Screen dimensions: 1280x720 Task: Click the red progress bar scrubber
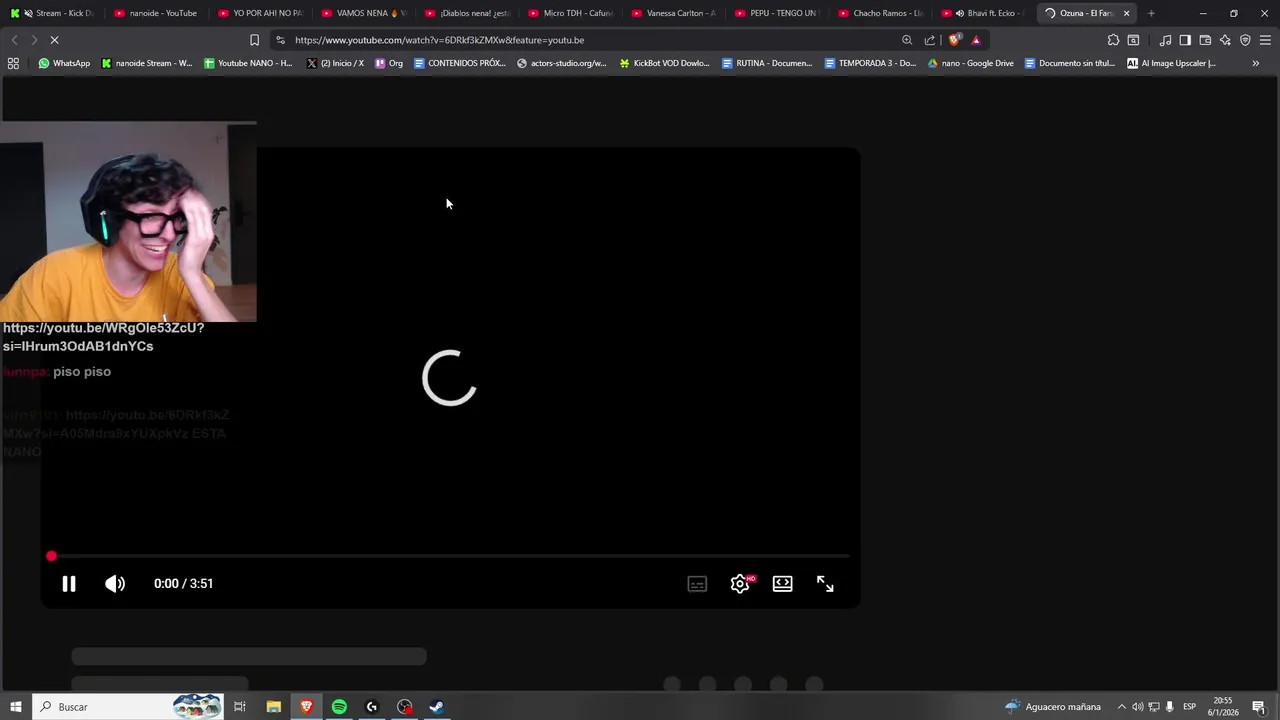coord(51,556)
